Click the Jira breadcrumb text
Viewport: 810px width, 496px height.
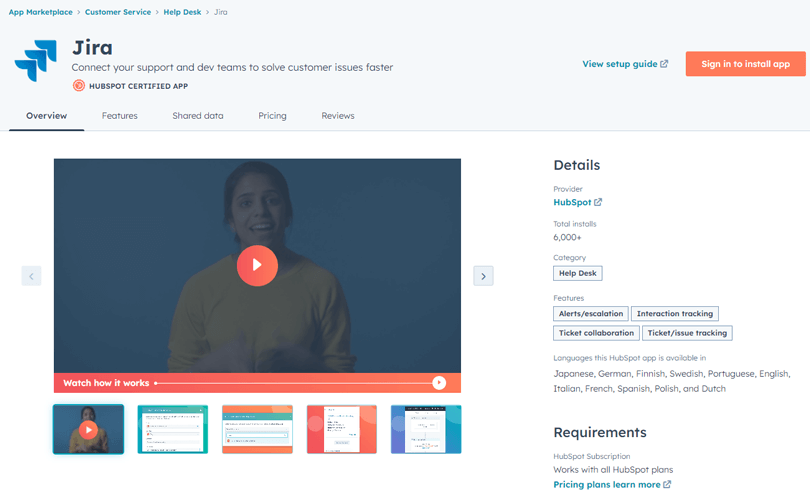(221, 12)
